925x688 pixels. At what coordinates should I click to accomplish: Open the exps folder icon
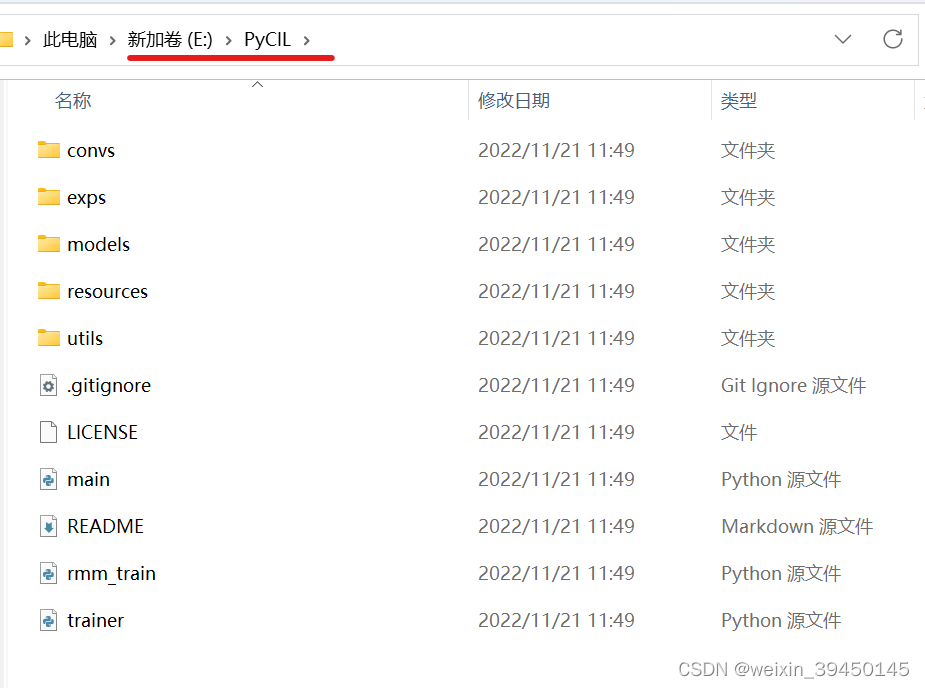tap(48, 196)
